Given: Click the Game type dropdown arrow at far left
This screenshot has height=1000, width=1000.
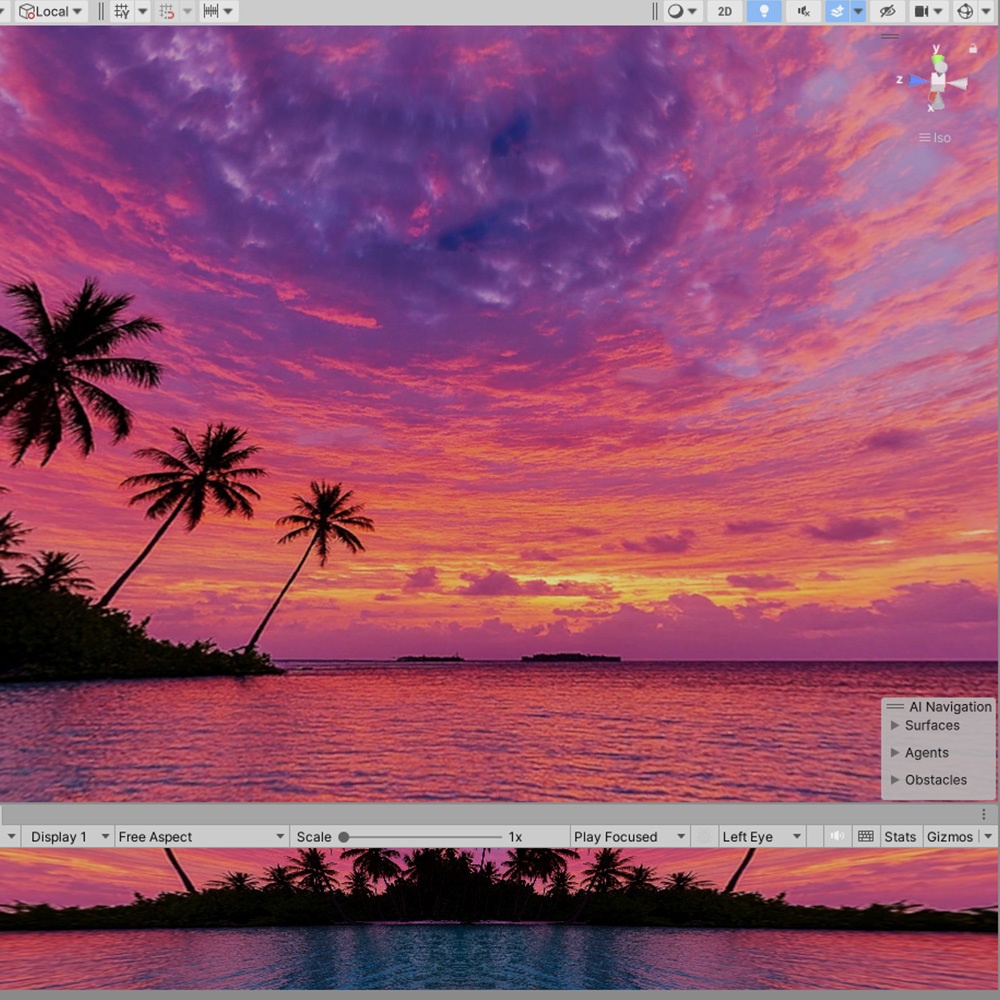Looking at the screenshot, I should (11, 837).
